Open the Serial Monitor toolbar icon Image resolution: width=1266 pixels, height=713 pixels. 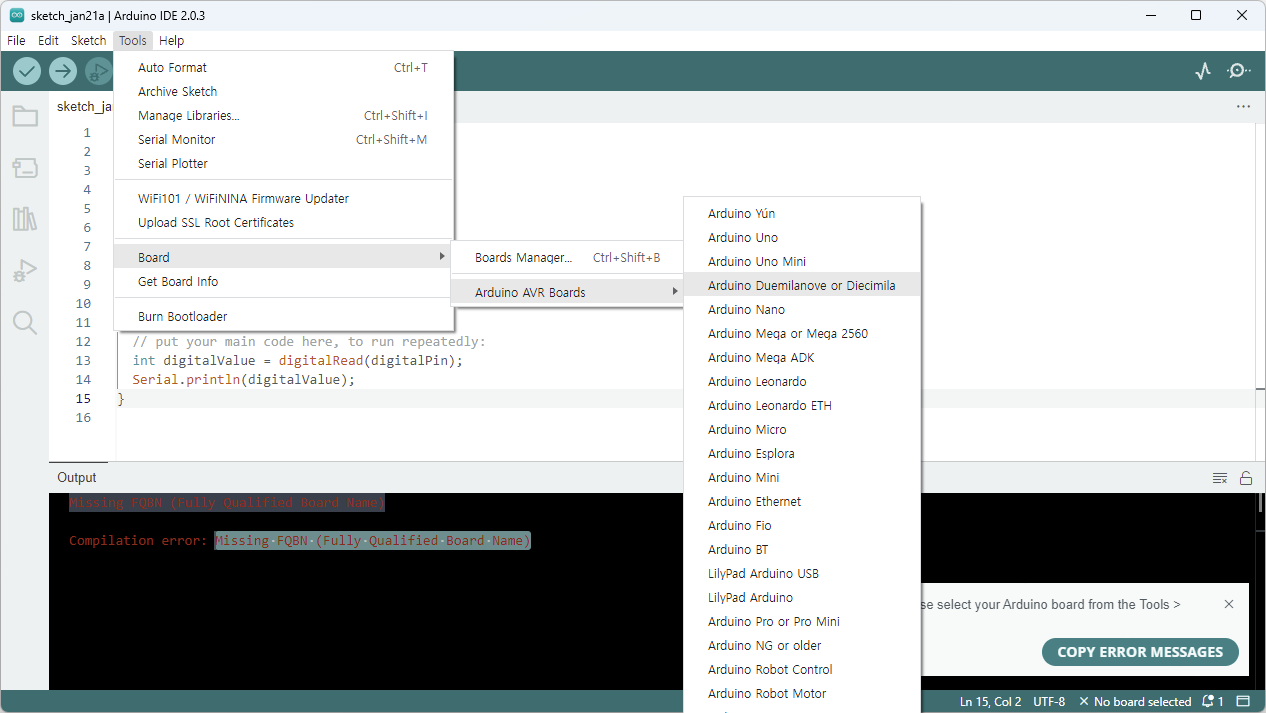[x=1239, y=71]
